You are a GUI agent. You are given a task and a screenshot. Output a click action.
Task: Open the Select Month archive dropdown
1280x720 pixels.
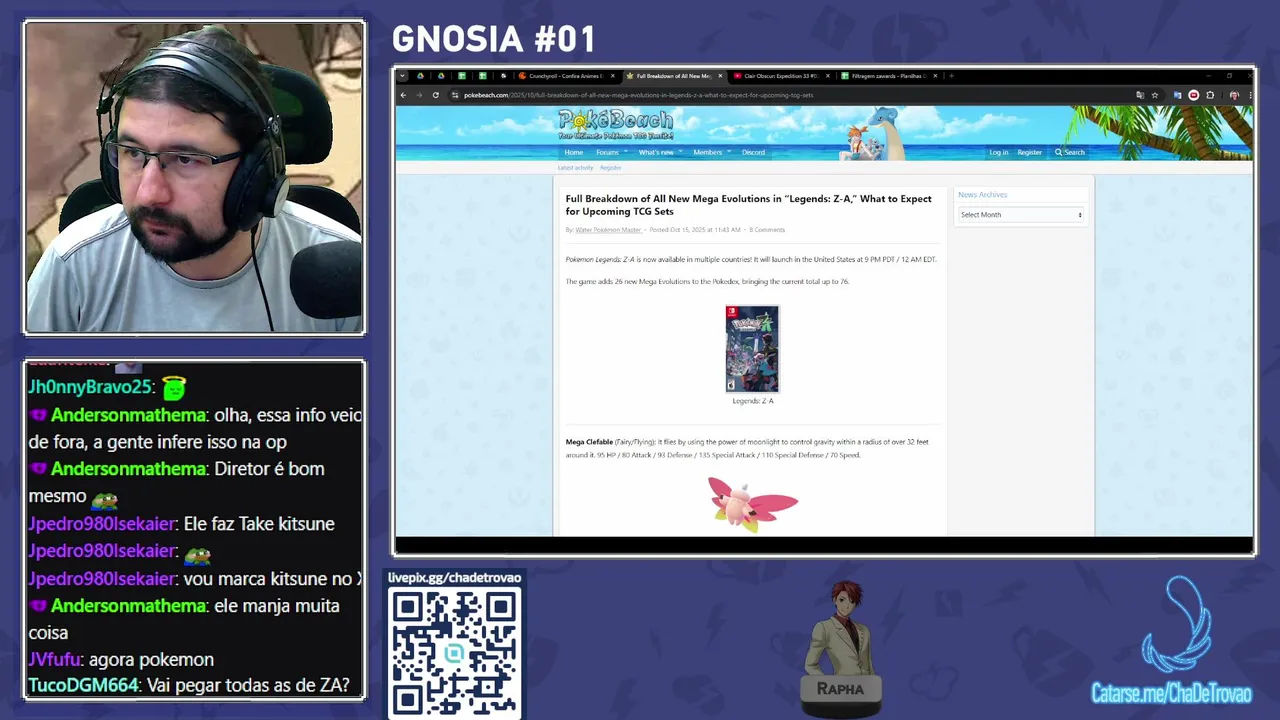tap(1020, 215)
